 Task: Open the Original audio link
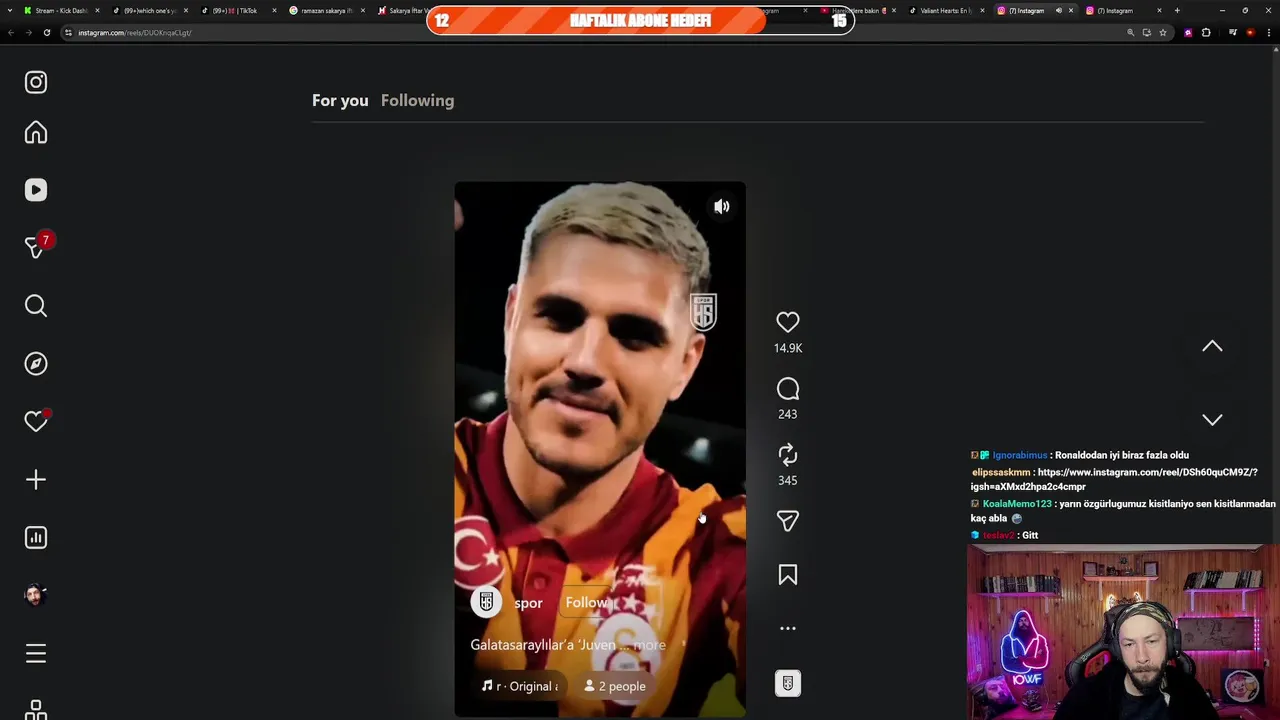click(x=520, y=686)
